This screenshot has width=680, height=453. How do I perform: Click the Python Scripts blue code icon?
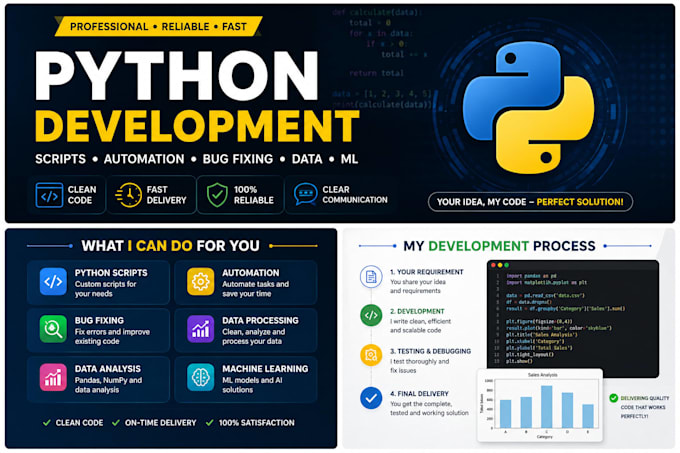point(53,282)
